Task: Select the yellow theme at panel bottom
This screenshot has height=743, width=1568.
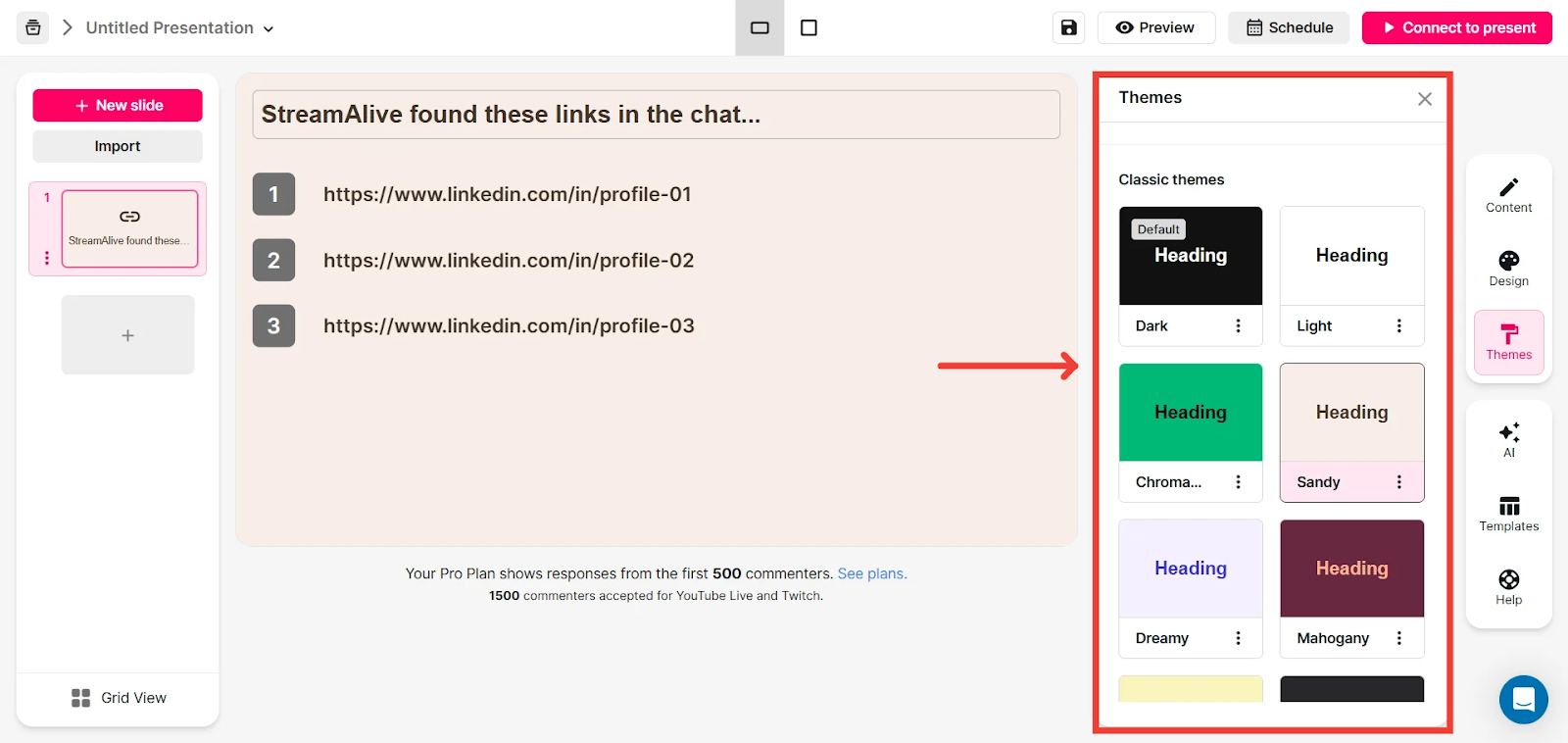Action: [1191, 689]
